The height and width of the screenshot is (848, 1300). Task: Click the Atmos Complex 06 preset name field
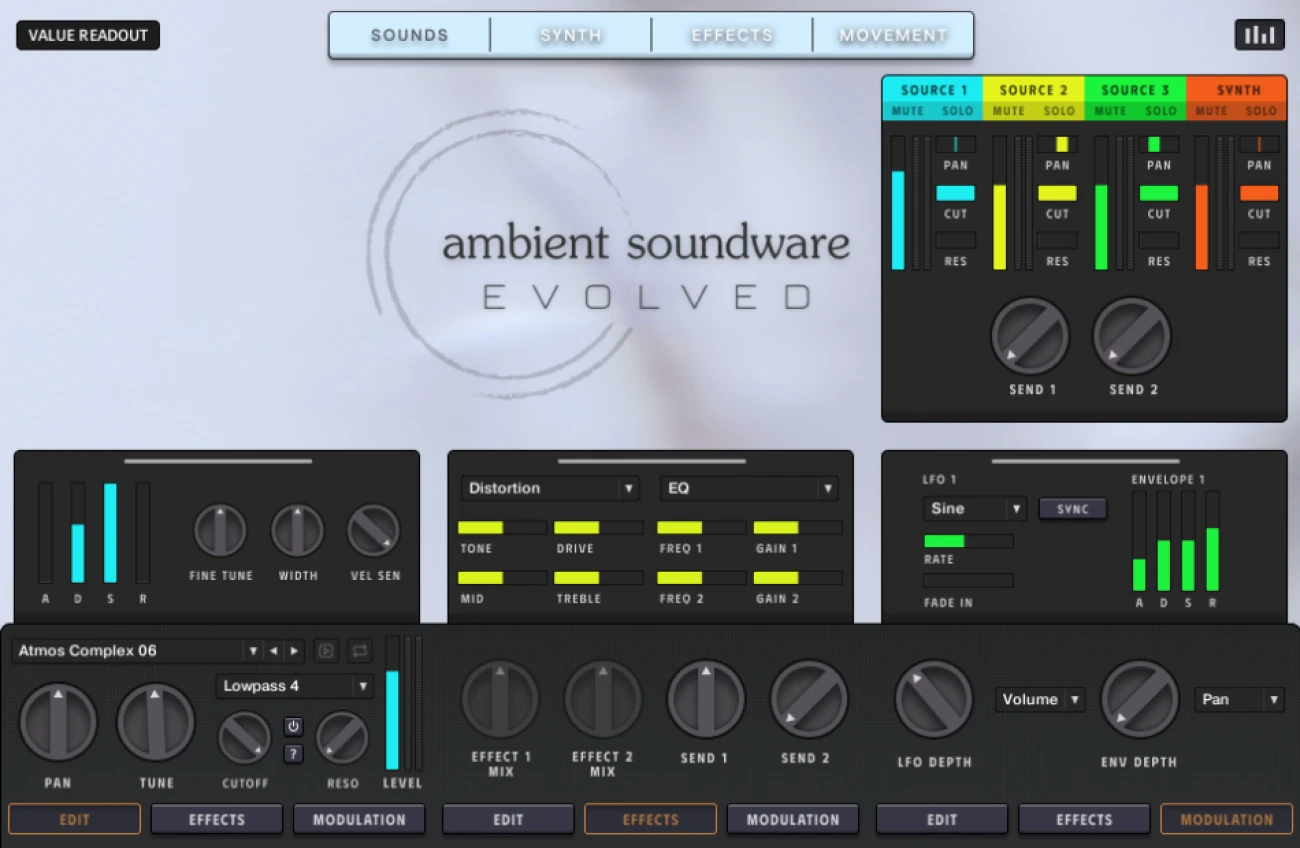[120, 650]
